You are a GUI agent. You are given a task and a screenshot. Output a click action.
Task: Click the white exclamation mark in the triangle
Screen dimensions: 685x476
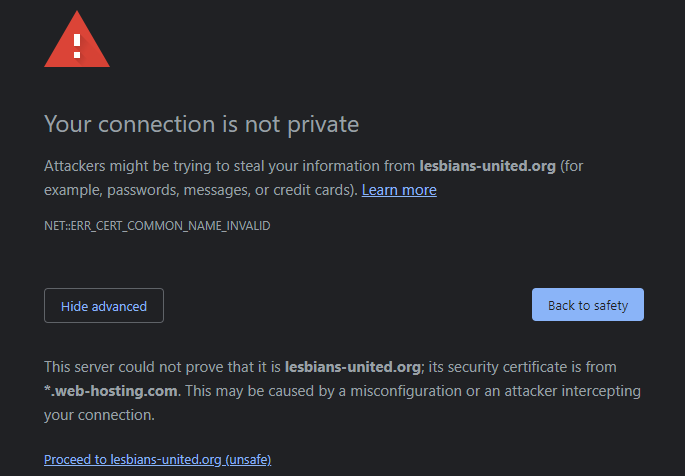tap(77, 46)
